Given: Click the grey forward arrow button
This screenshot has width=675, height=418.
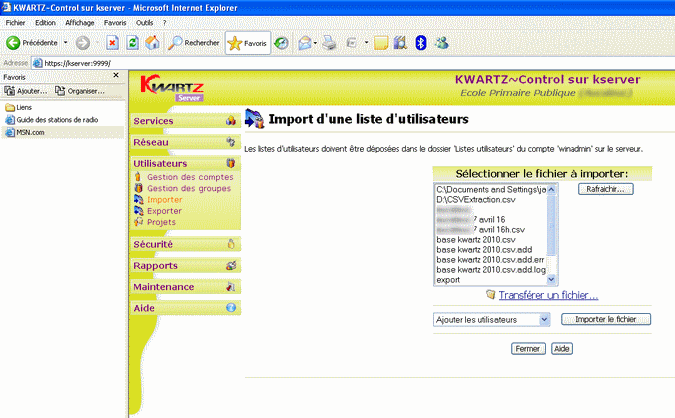Looking at the screenshot, I should coord(83,43).
